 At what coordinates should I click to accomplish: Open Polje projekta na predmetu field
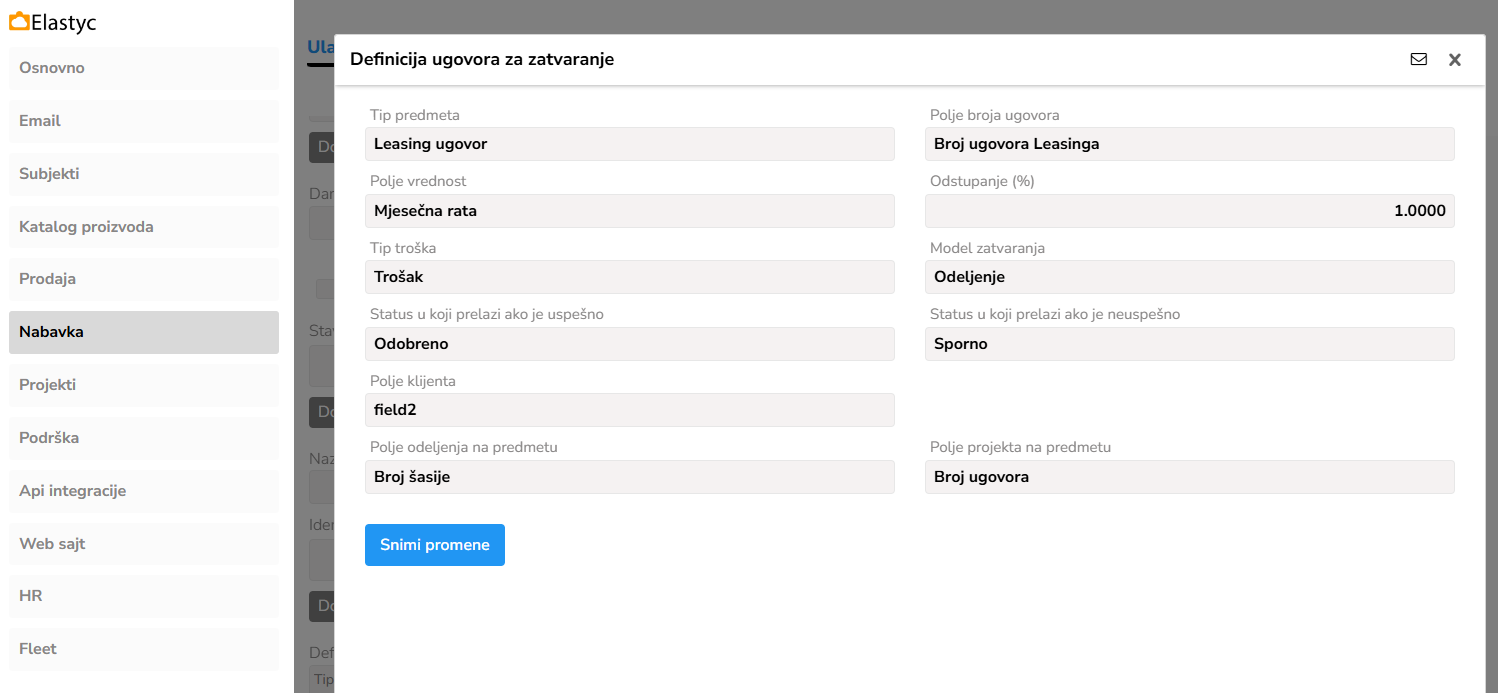[x=1189, y=477]
